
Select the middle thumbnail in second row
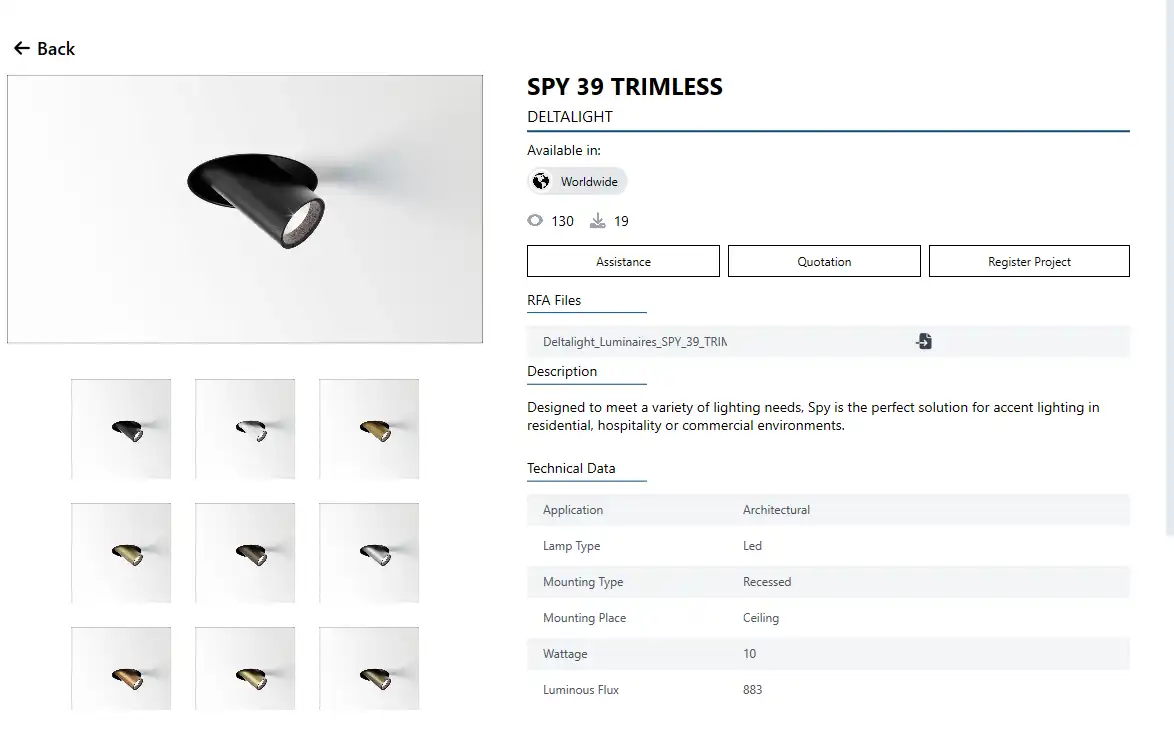click(245, 552)
